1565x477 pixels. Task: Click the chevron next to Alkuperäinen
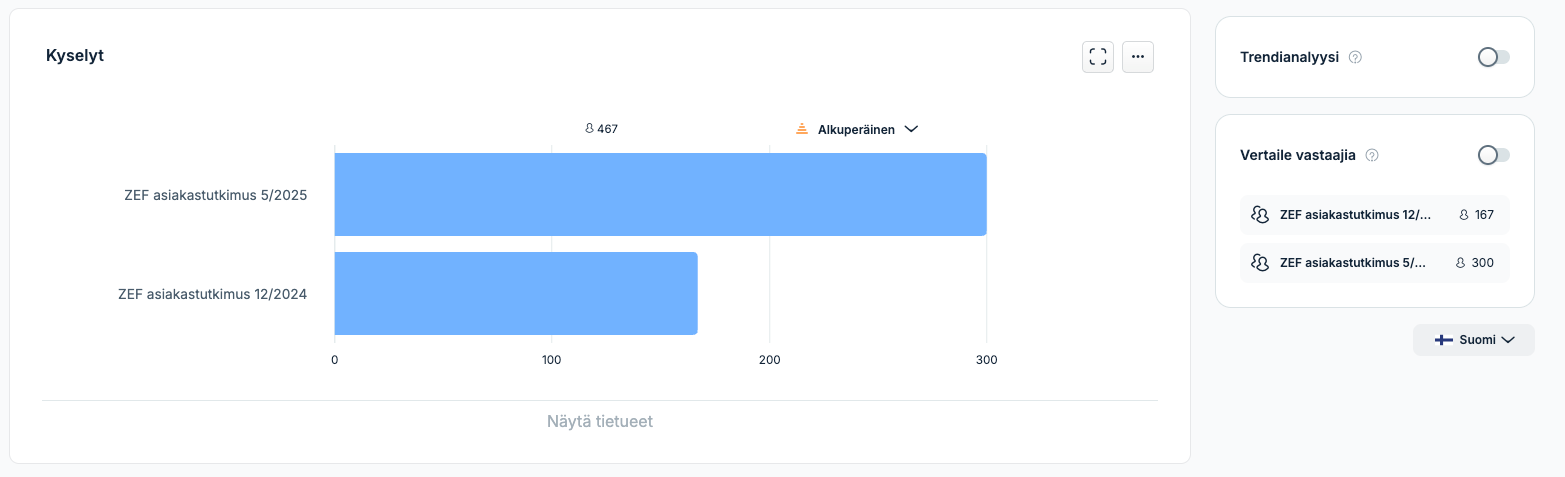[x=911, y=129]
